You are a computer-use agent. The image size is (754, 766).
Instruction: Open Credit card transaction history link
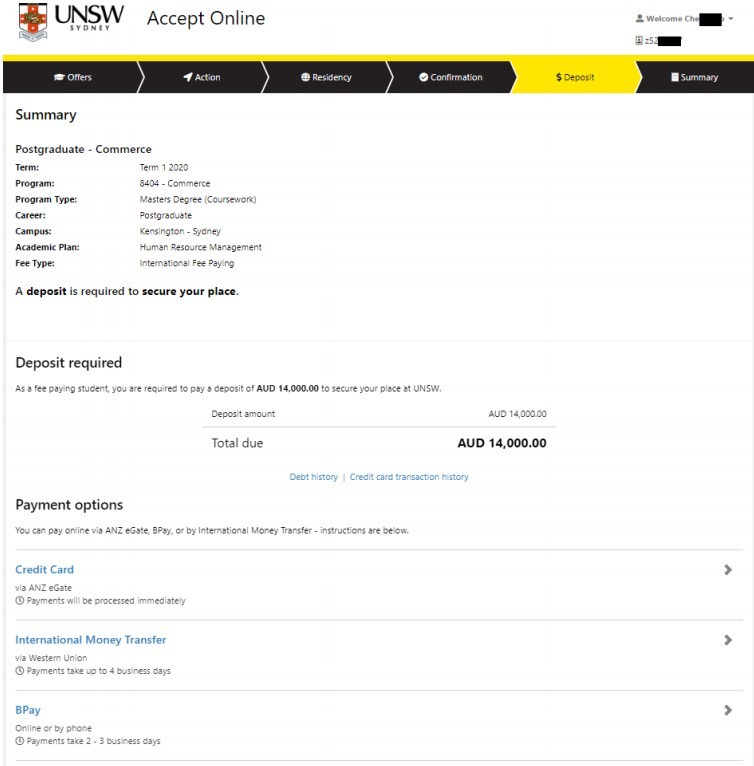coord(409,477)
